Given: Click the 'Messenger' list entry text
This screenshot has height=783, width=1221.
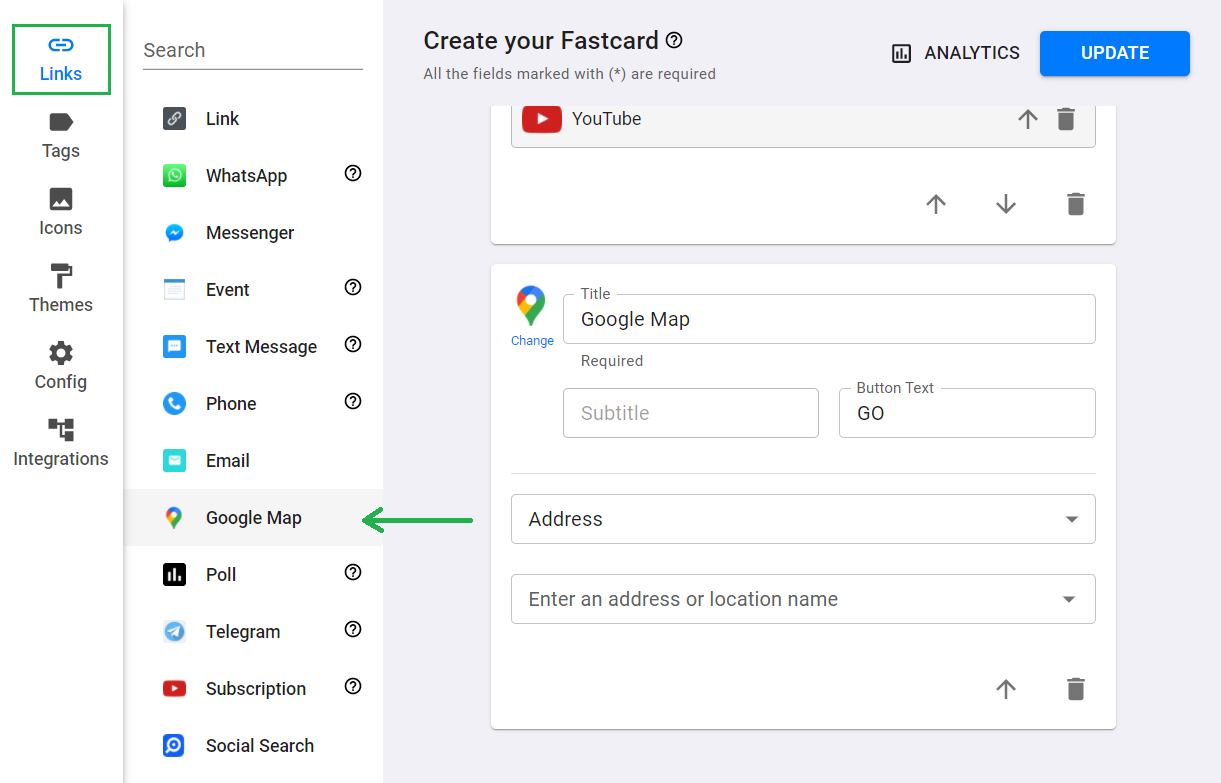Looking at the screenshot, I should [x=250, y=233].
